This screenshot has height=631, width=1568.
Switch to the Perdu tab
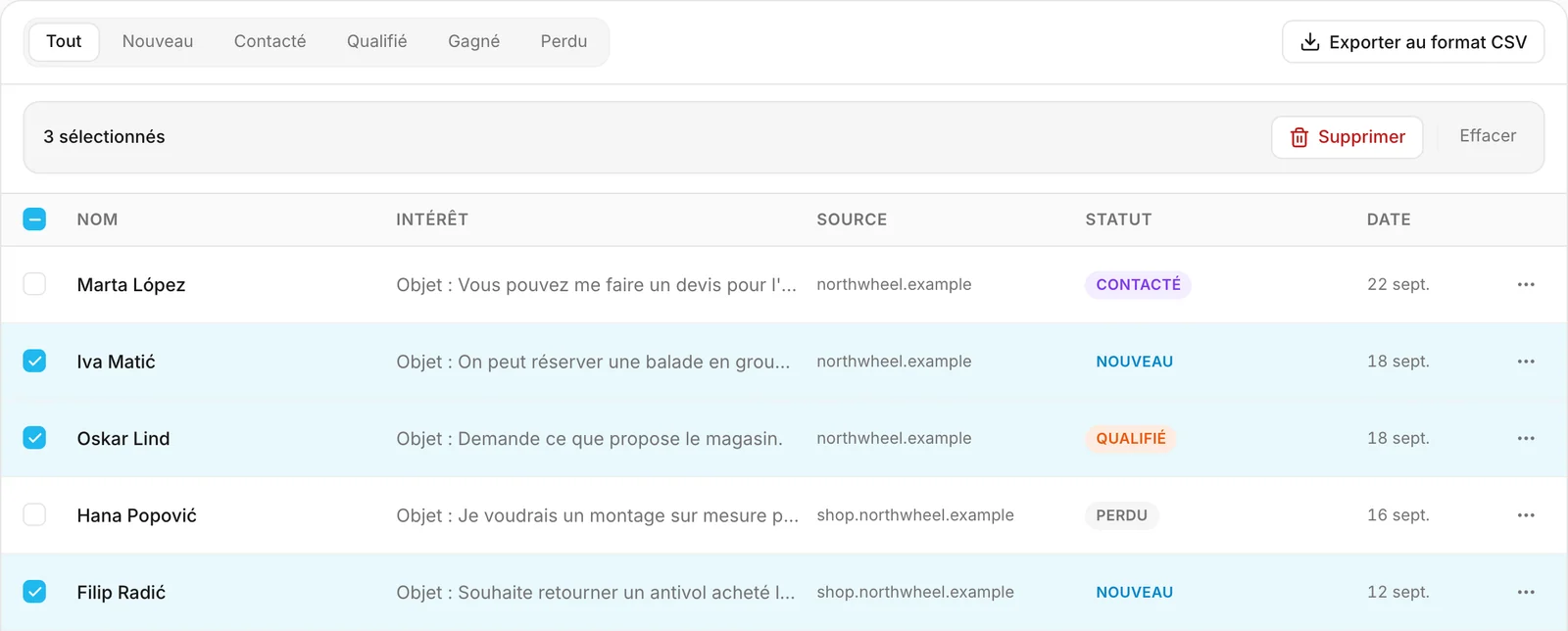(x=564, y=41)
